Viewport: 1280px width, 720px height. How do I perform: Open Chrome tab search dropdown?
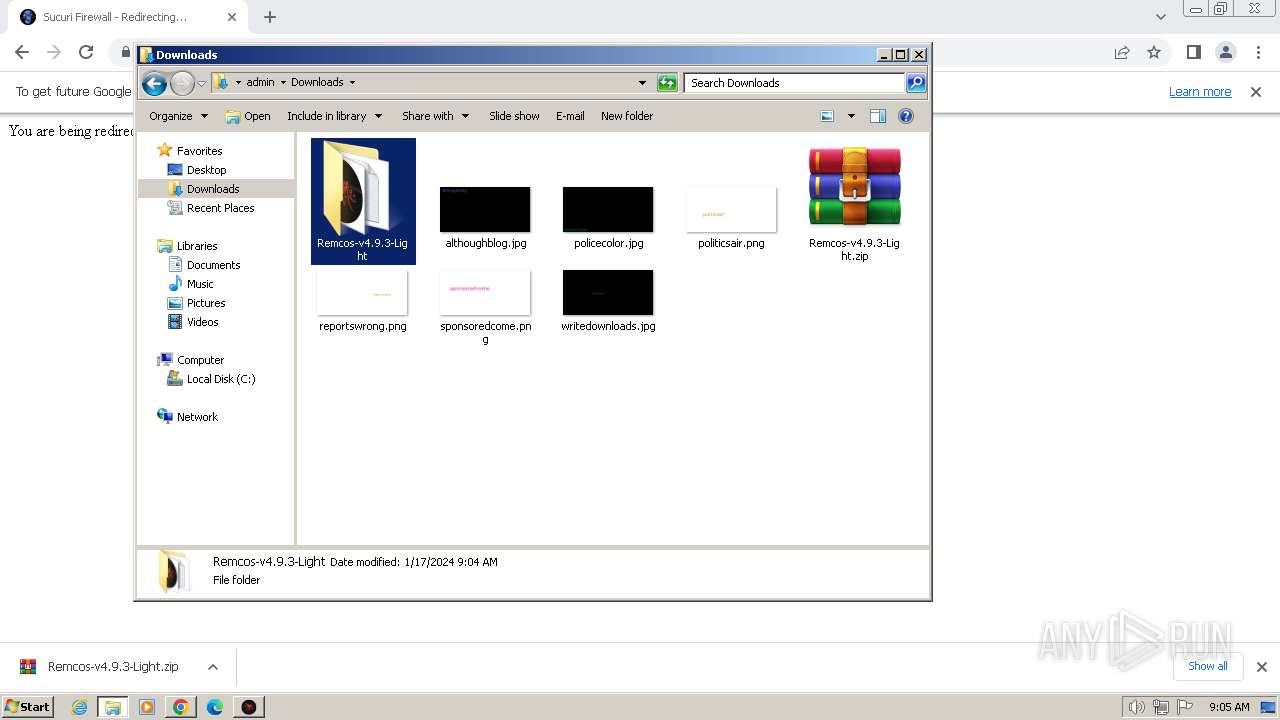coord(1160,17)
